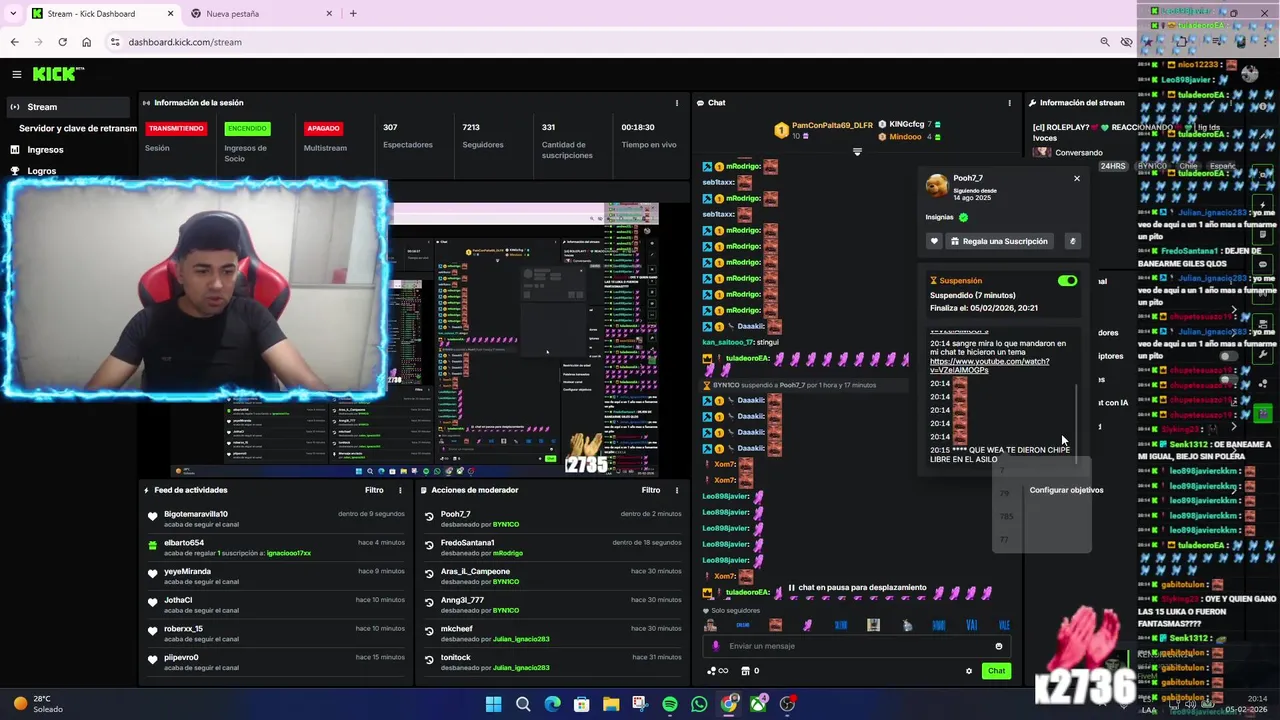Click the dashboard.kick.com/stream address bar

click(x=600, y=42)
